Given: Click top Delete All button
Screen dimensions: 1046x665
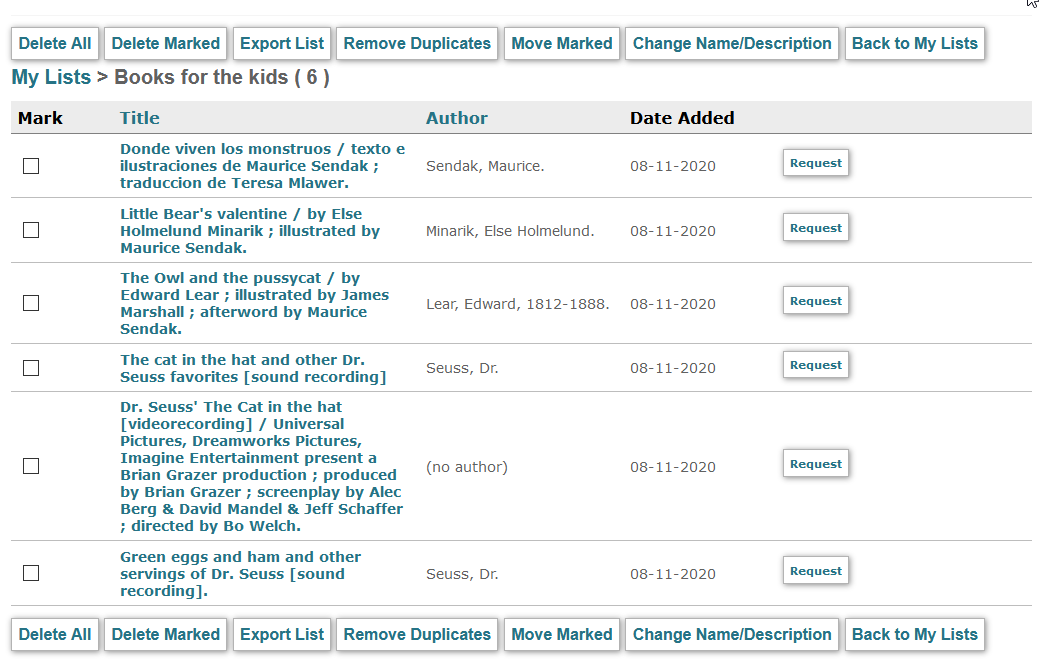Looking at the screenshot, I should tap(55, 43).
